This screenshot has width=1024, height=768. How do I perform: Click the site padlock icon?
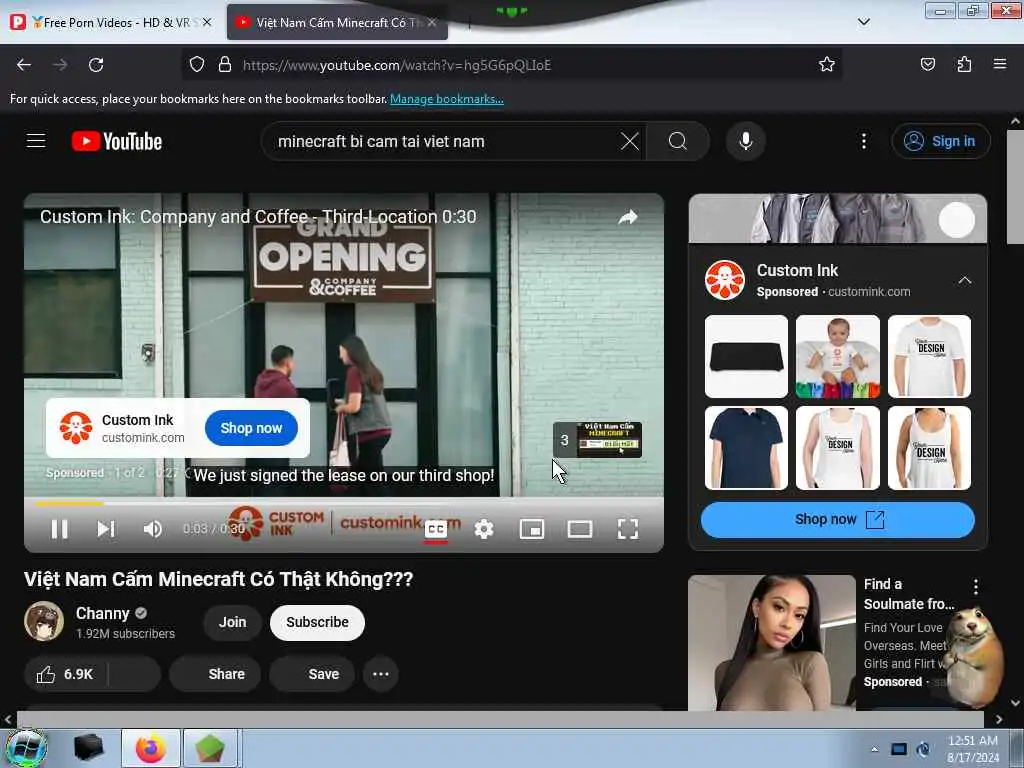225,65
